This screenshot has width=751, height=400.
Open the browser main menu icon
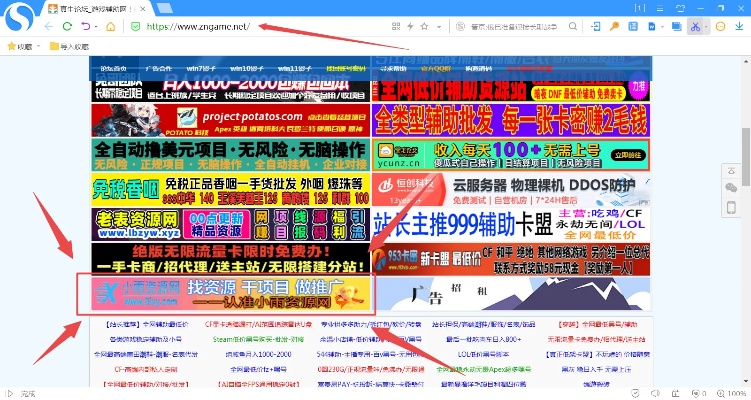[660, 8]
